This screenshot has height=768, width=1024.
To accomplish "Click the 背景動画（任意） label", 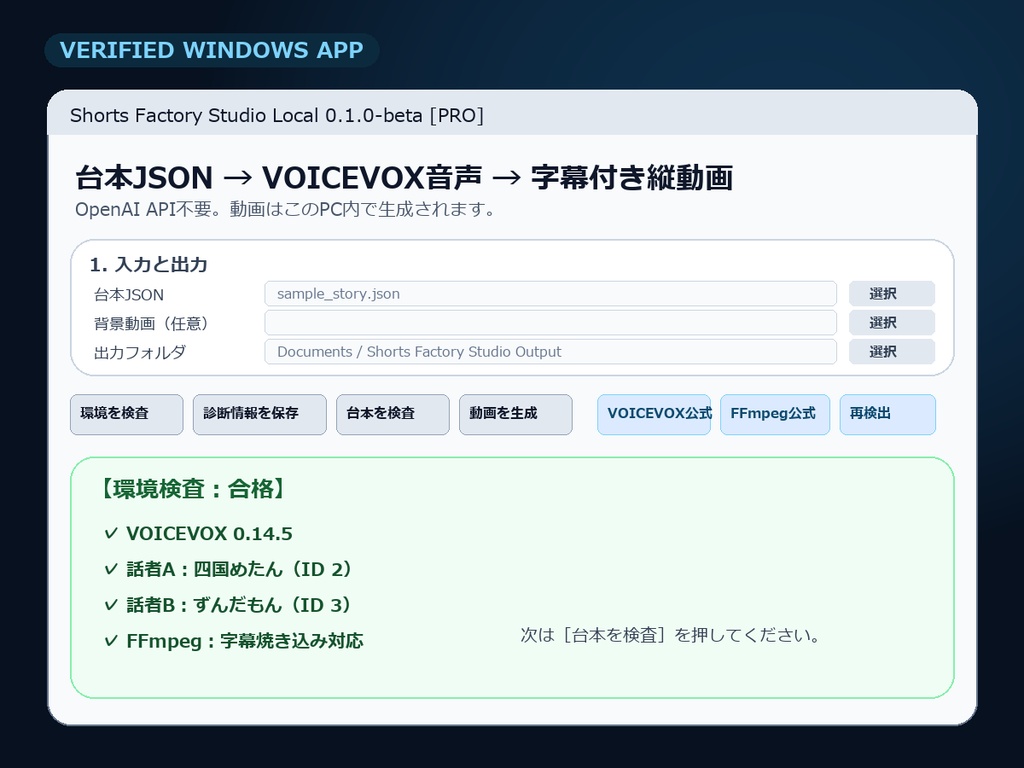I will [151, 323].
